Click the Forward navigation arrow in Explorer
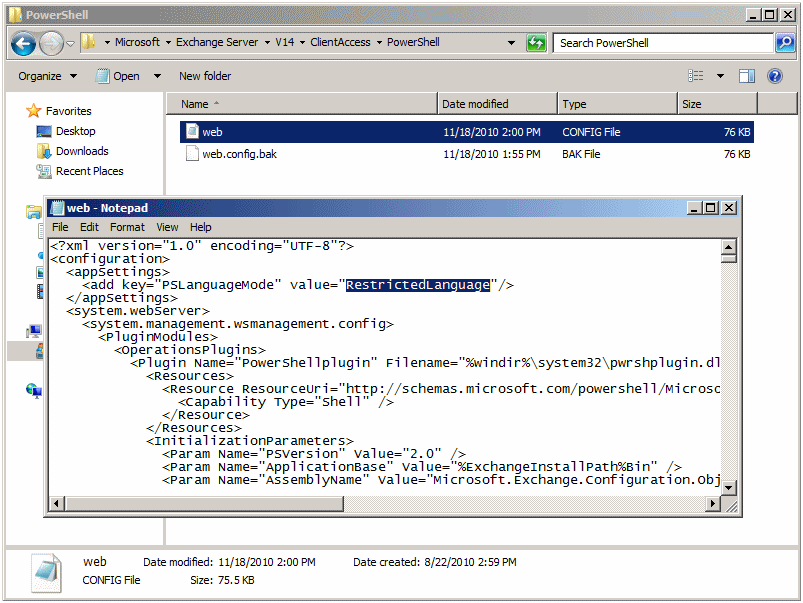This screenshot has height=603, width=803. (x=51, y=44)
